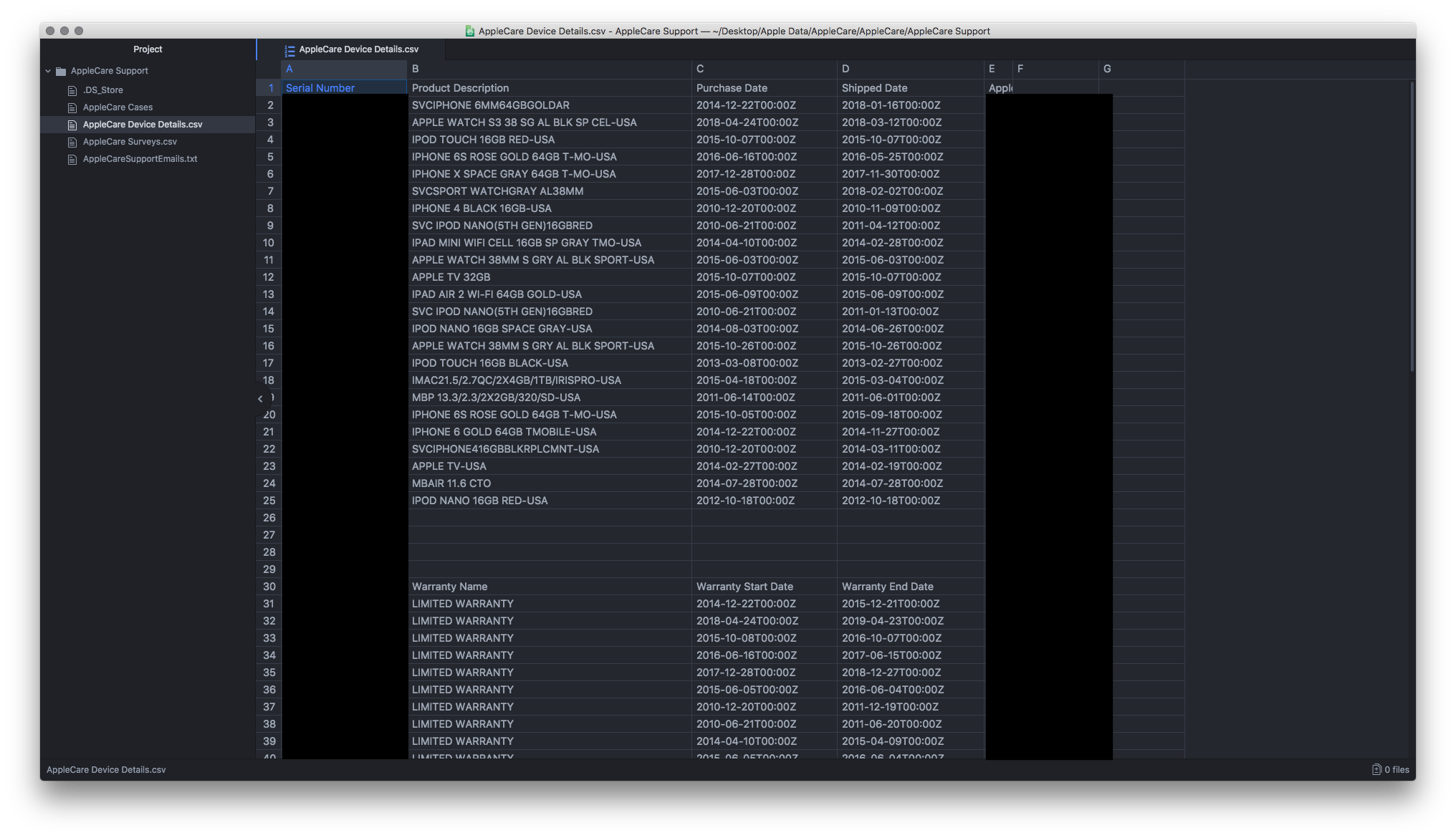This screenshot has height=838, width=1456.
Task: Select the AppleCare Device Details.csv tab
Action: coord(358,49)
